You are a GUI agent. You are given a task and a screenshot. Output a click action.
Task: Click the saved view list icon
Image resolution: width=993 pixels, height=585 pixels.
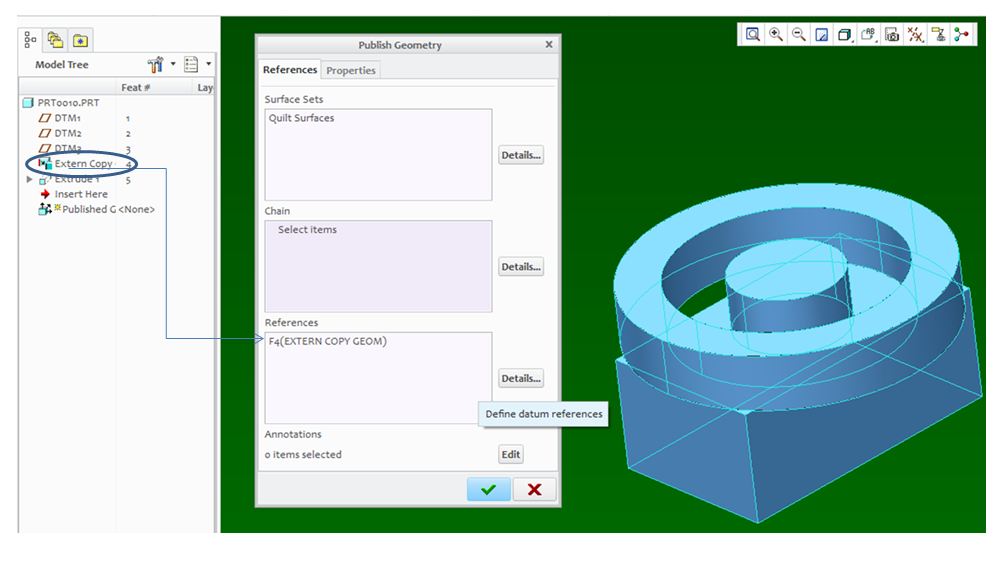pos(893,34)
